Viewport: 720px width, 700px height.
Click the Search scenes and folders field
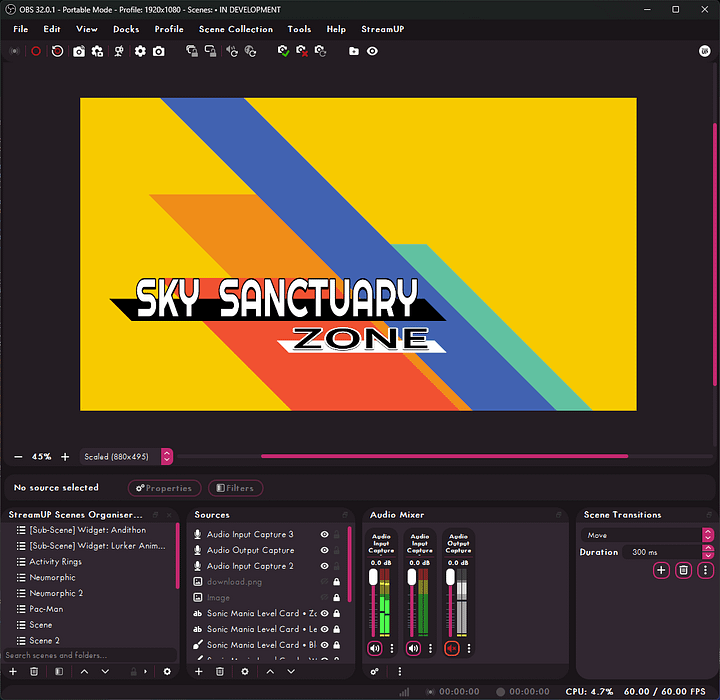coord(91,655)
